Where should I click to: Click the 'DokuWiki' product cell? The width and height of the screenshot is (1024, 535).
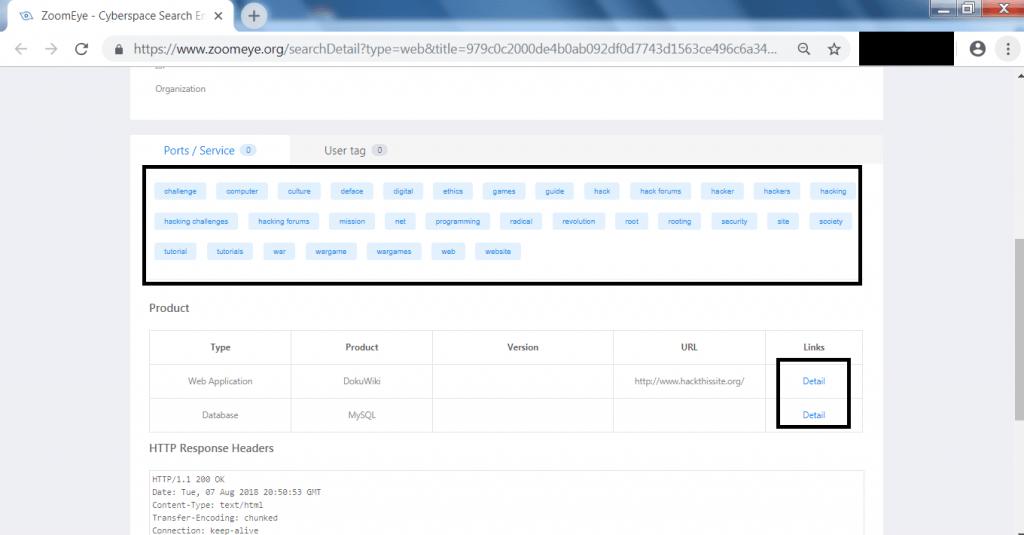362,381
